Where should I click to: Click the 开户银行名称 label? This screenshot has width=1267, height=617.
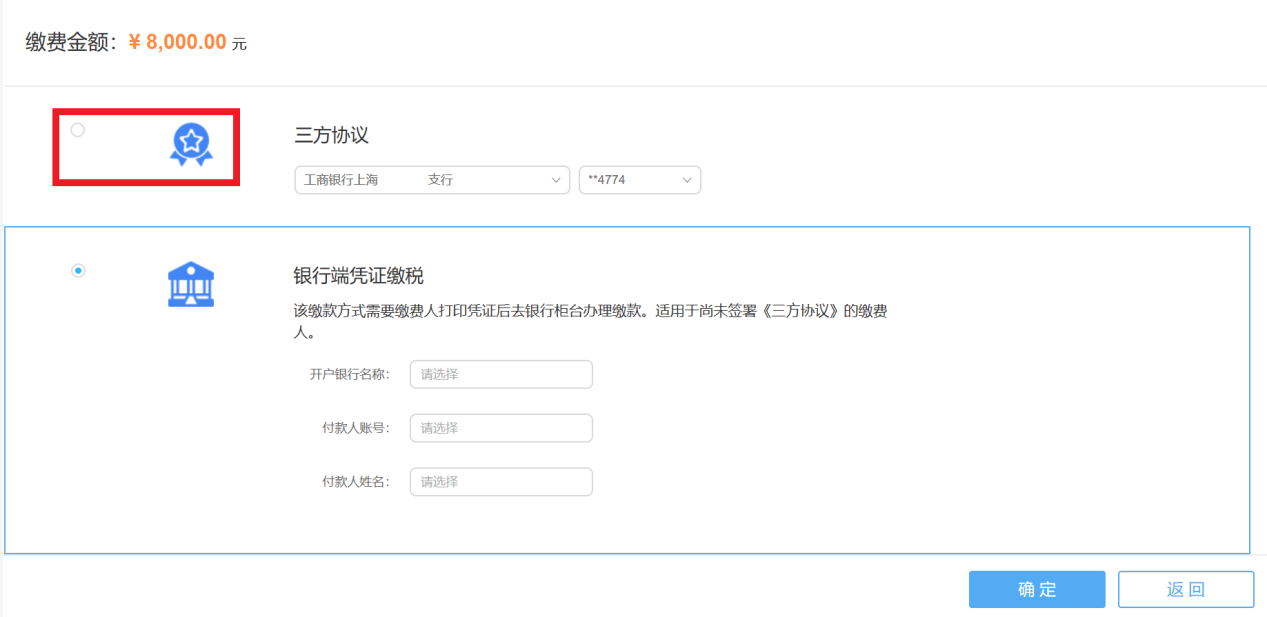click(349, 375)
